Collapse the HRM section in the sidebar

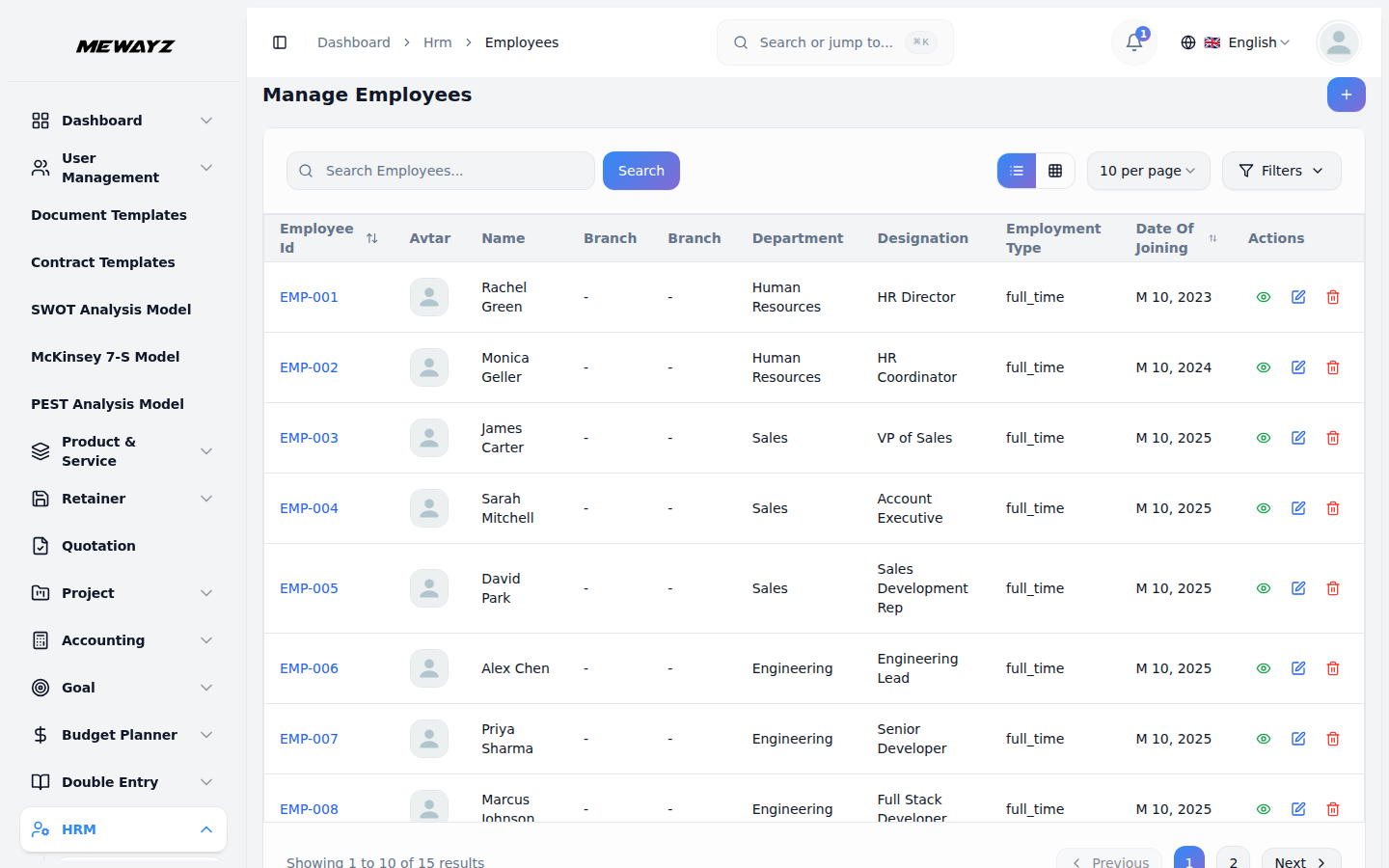[x=123, y=829]
